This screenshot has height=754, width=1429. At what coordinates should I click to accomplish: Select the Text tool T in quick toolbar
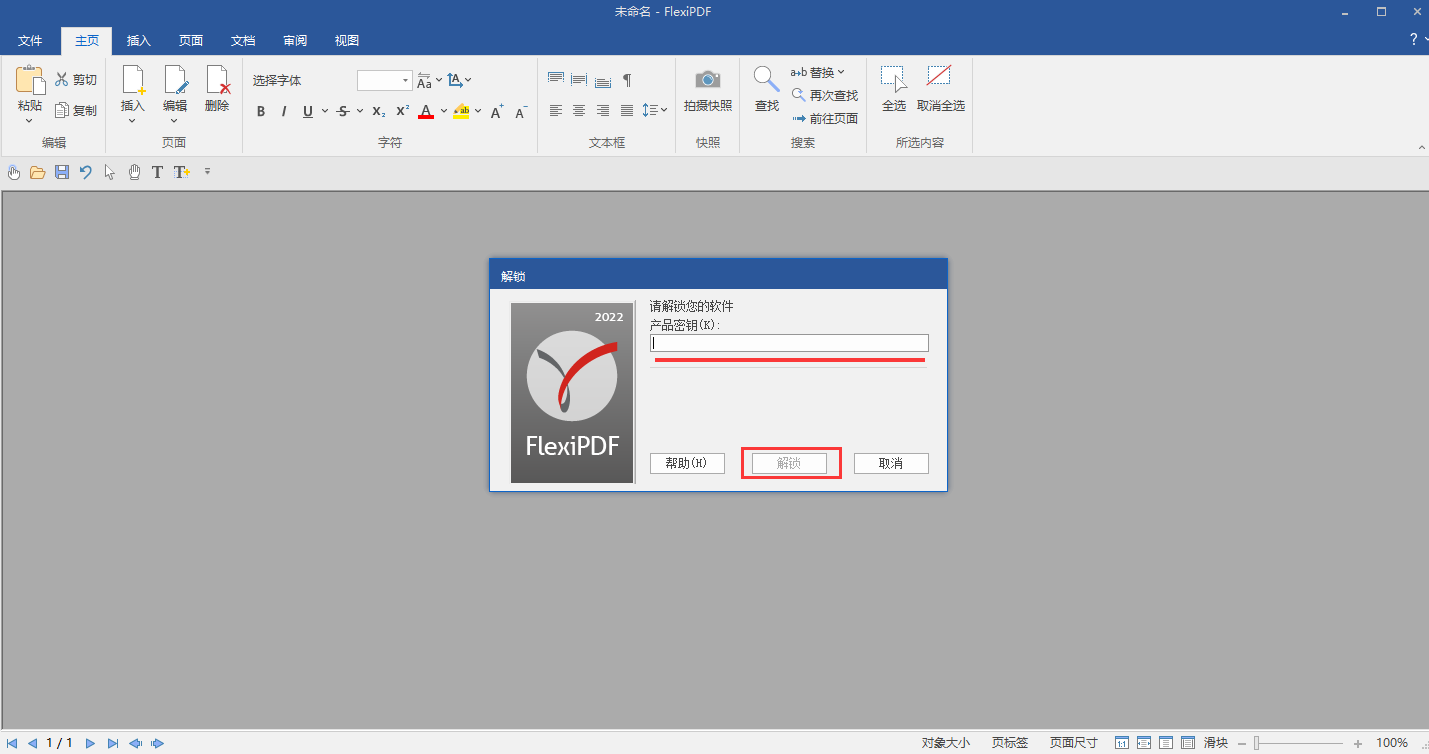[157, 172]
